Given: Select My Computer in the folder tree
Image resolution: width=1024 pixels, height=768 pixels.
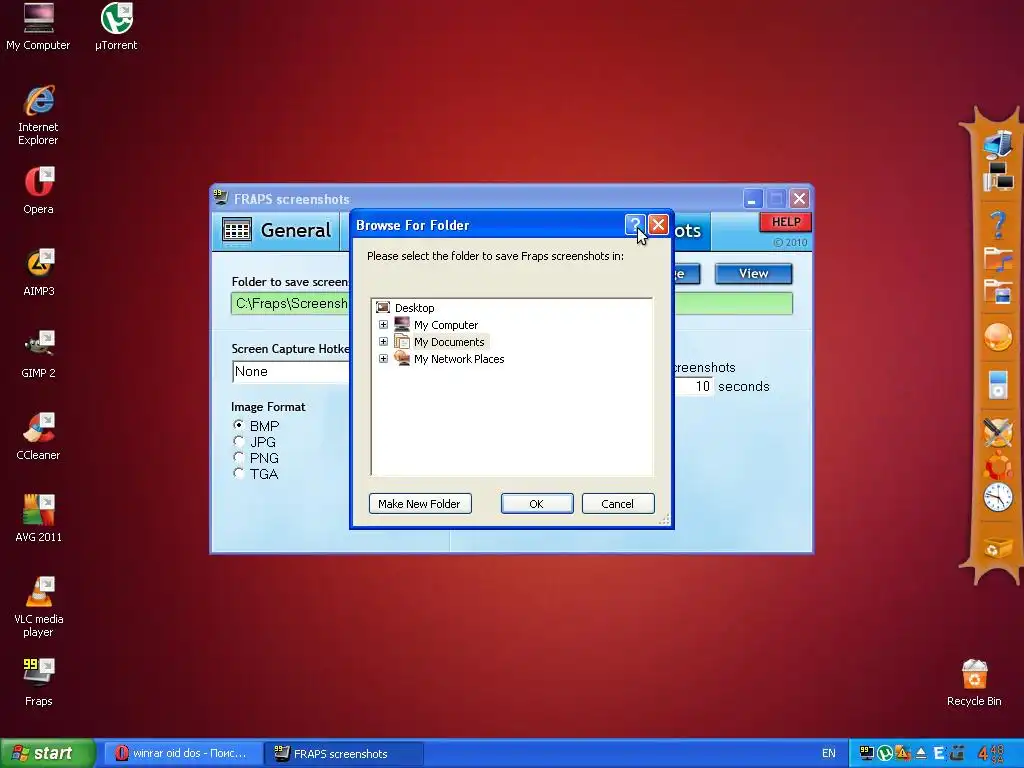Looking at the screenshot, I should click(445, 325).
